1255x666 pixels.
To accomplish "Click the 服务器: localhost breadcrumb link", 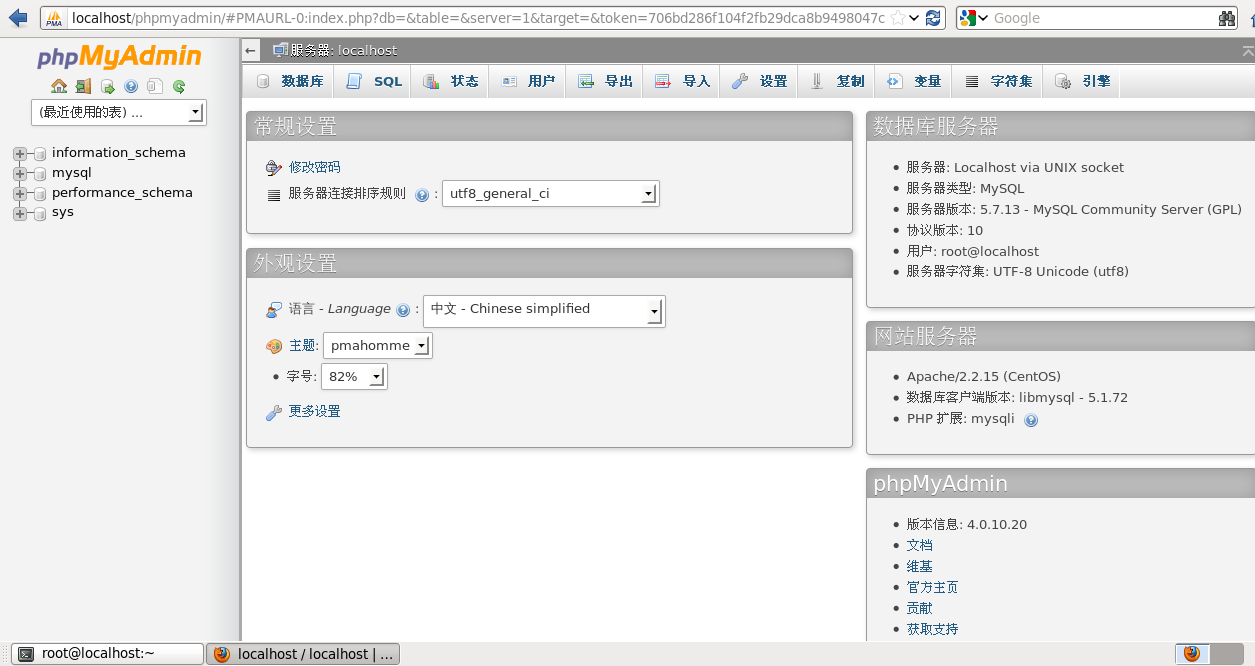I will (343, 50).
